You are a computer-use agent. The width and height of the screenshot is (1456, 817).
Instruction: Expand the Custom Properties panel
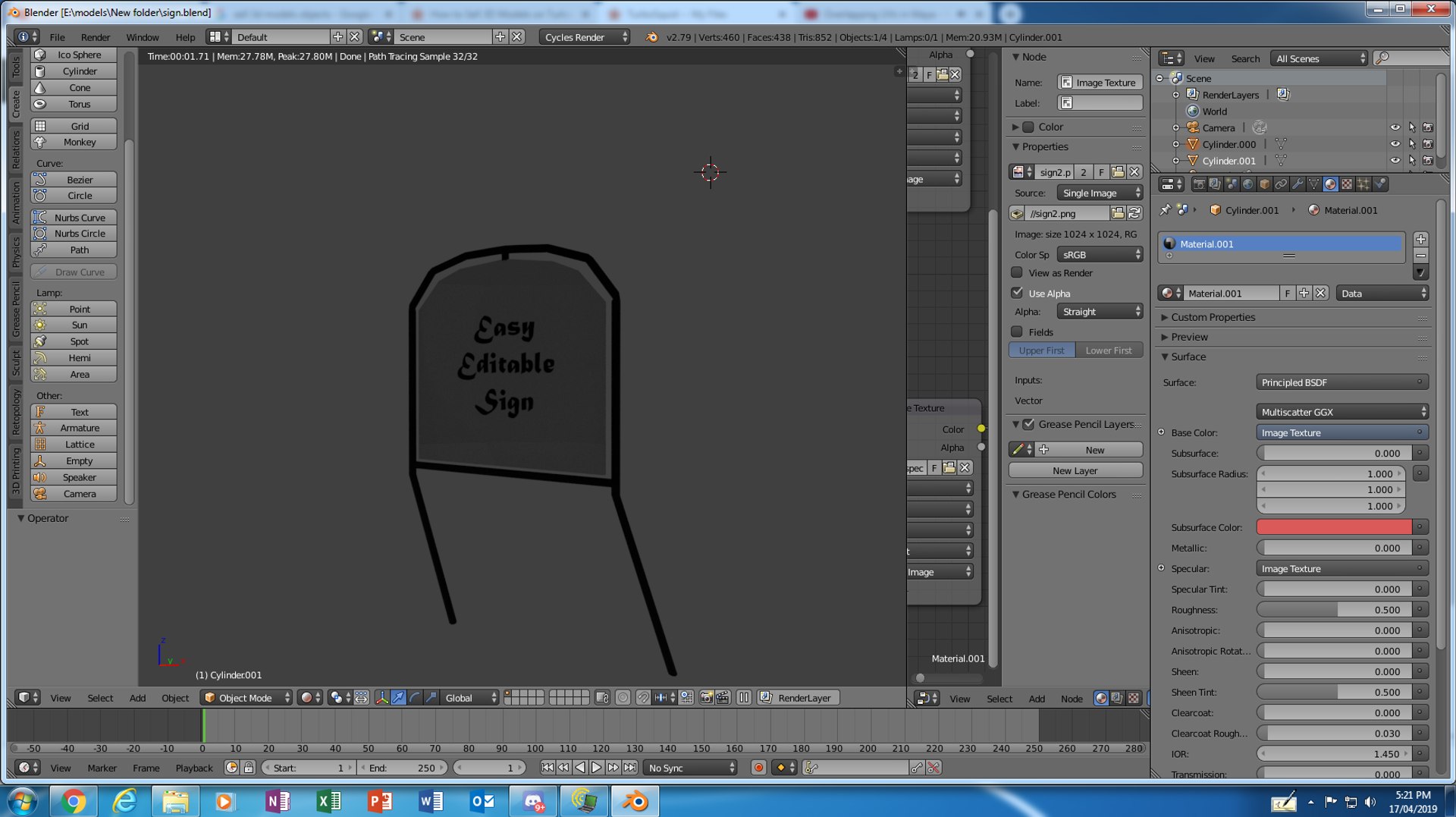point(1213,317)
